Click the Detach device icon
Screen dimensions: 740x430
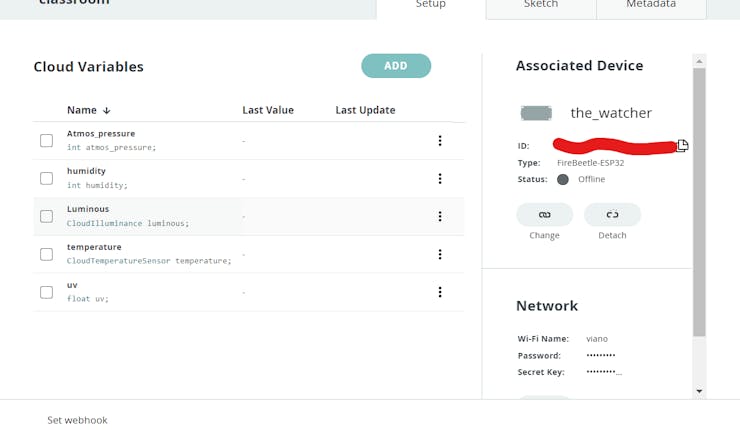(612, 215)
